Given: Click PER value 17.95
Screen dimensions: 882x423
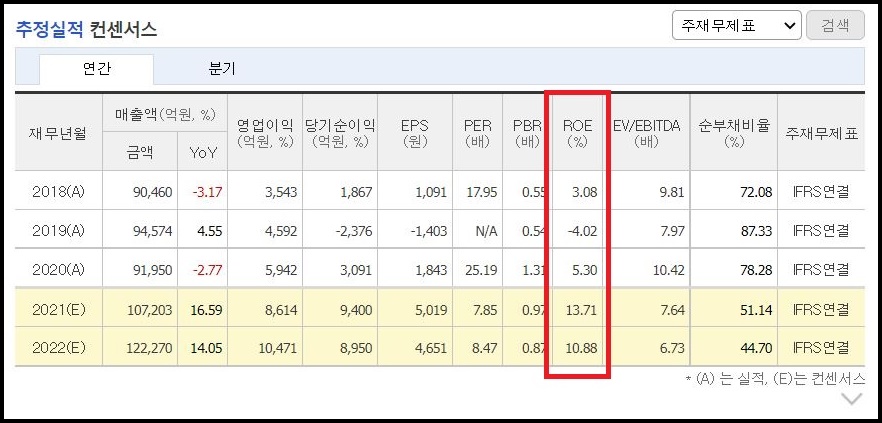Looking at the screenshot, I should 482,192.
